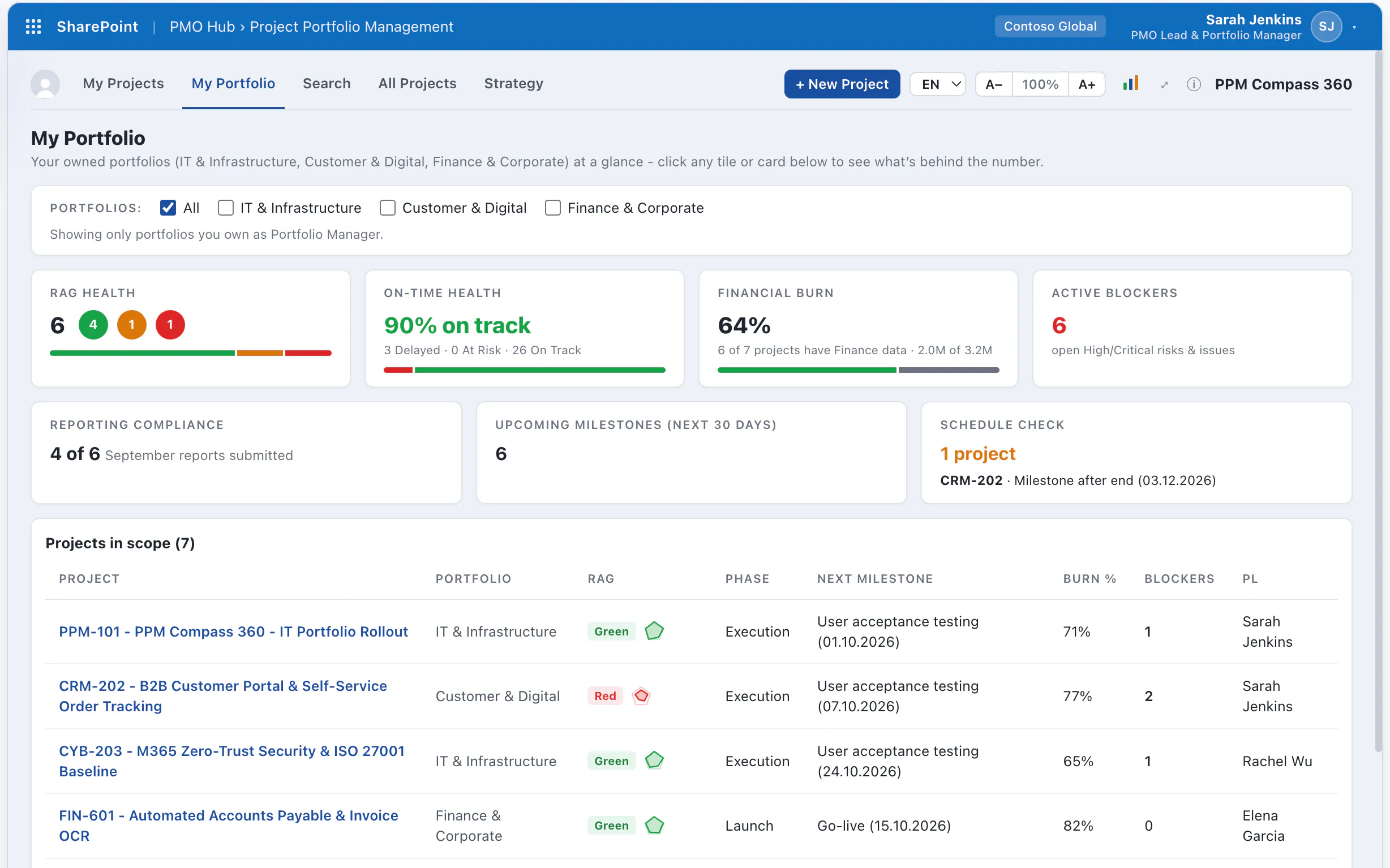The width and height of the screenshot is (1390, 868).
Task: Open the info circle icon
Action: (1193, 84)
